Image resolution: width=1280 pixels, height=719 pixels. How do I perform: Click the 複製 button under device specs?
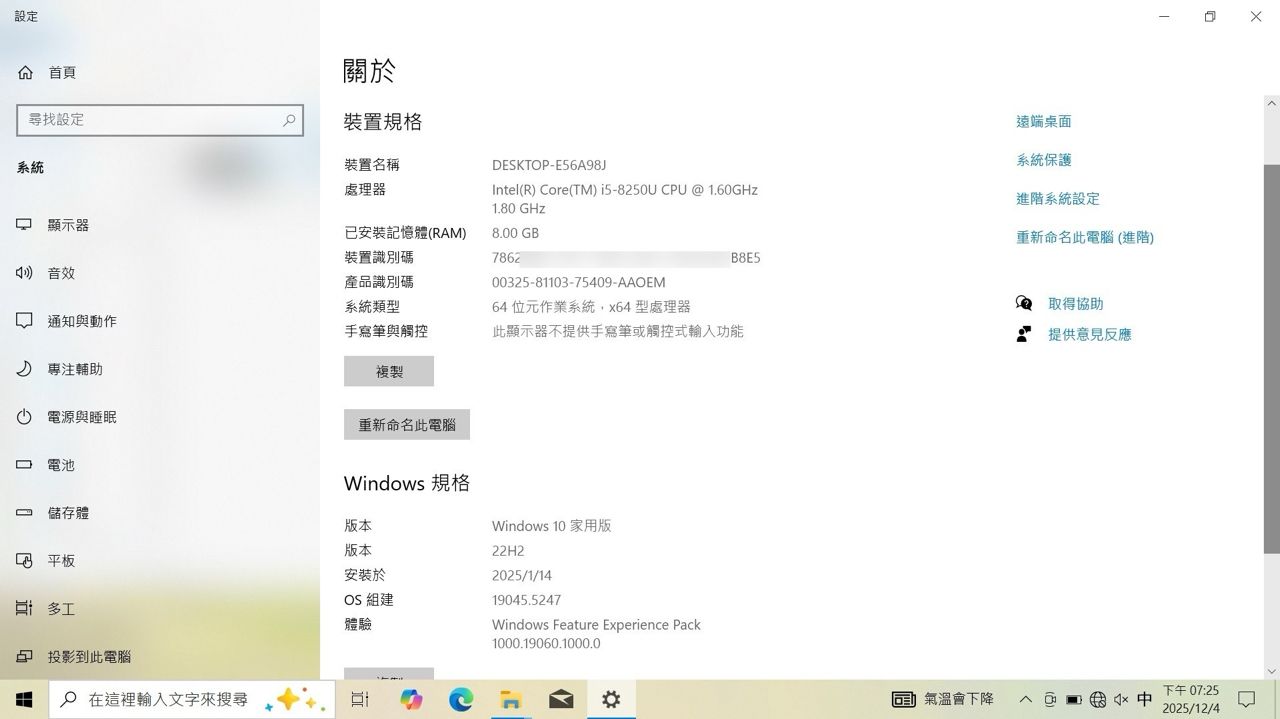click(389, 371)
